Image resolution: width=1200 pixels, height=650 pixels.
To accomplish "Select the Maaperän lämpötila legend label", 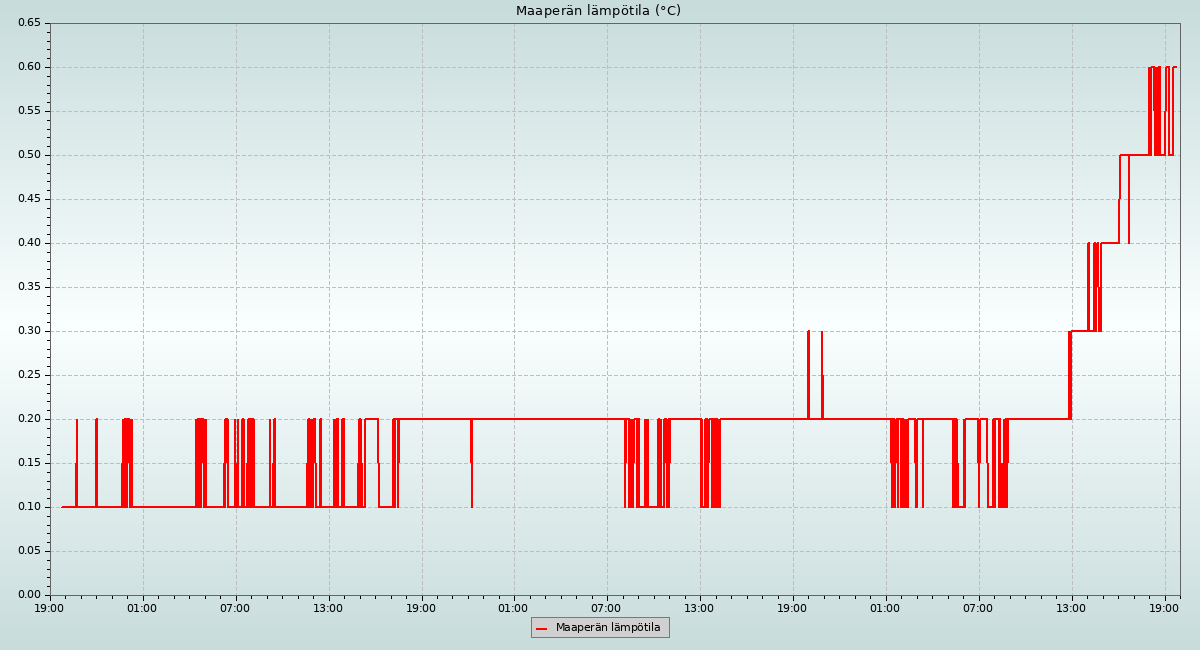I will coord(608,628).
